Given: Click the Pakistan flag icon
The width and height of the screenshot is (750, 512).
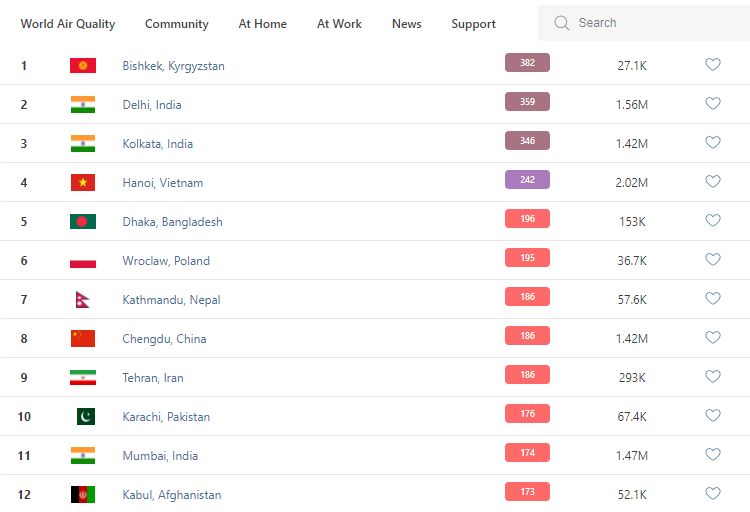Looking at the screenshot, I should click(x=85, y=417).
